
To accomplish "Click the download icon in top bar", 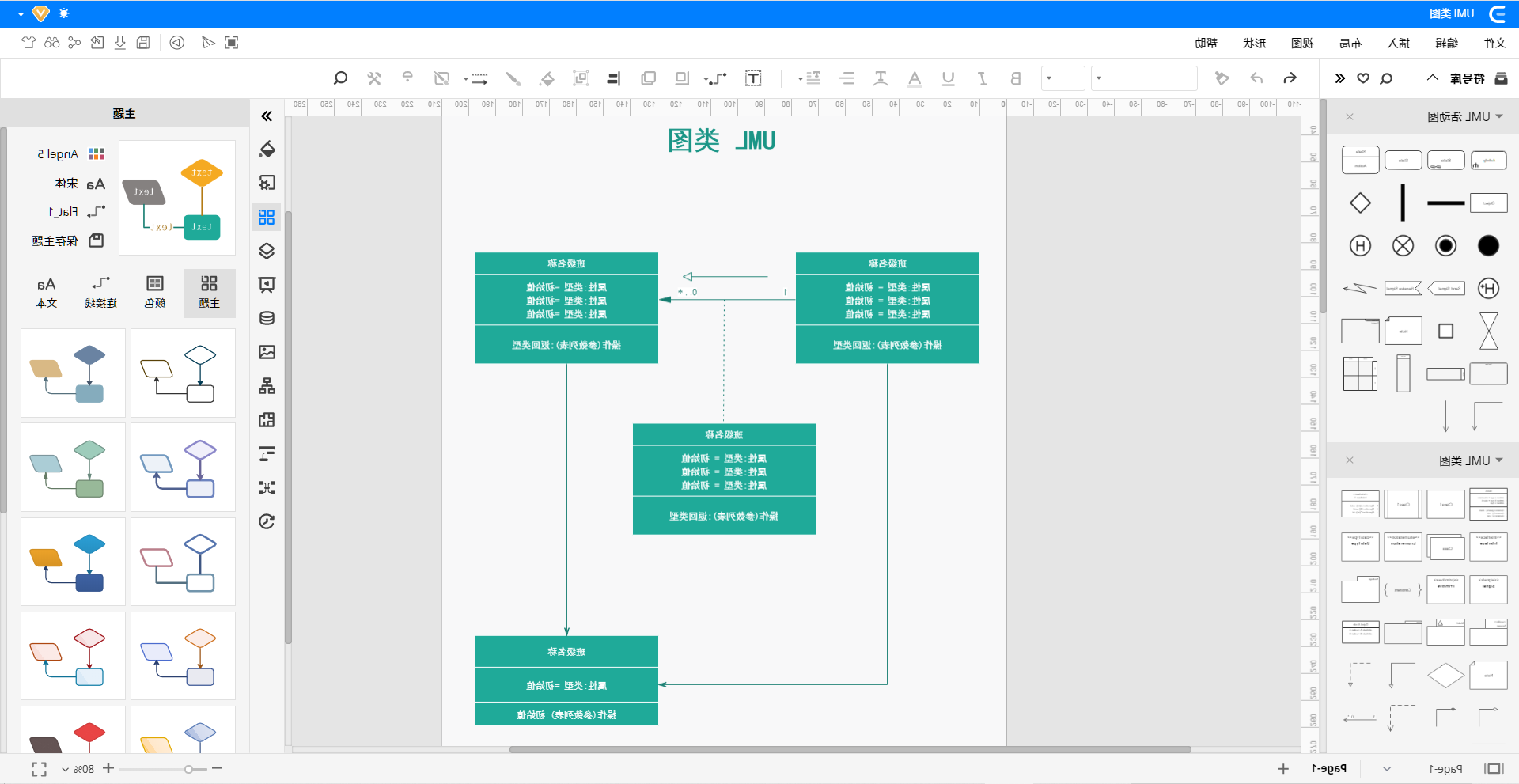I will tap(120, 42).
